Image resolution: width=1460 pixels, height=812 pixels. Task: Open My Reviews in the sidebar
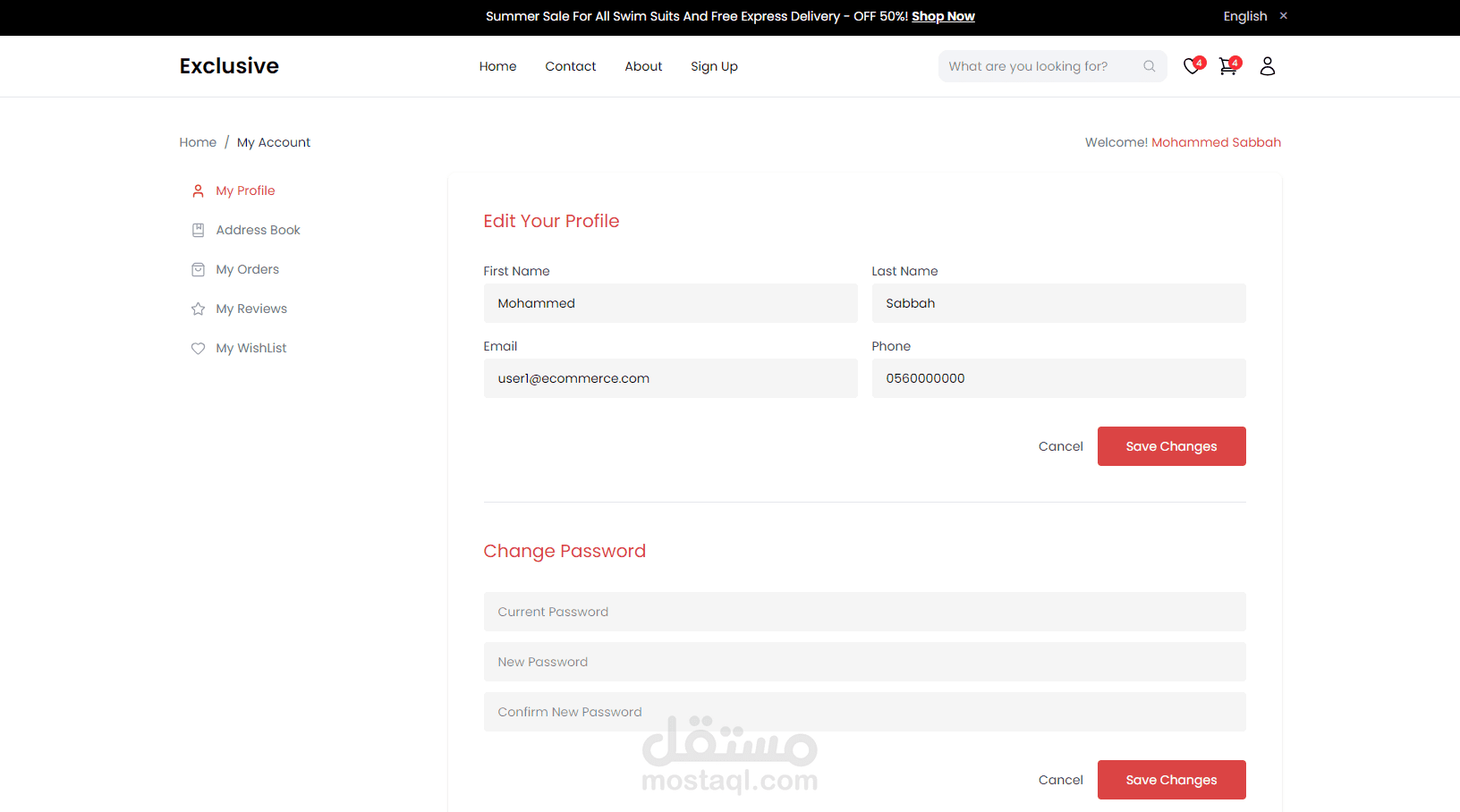pyautogui.click(x=251, y=309)
